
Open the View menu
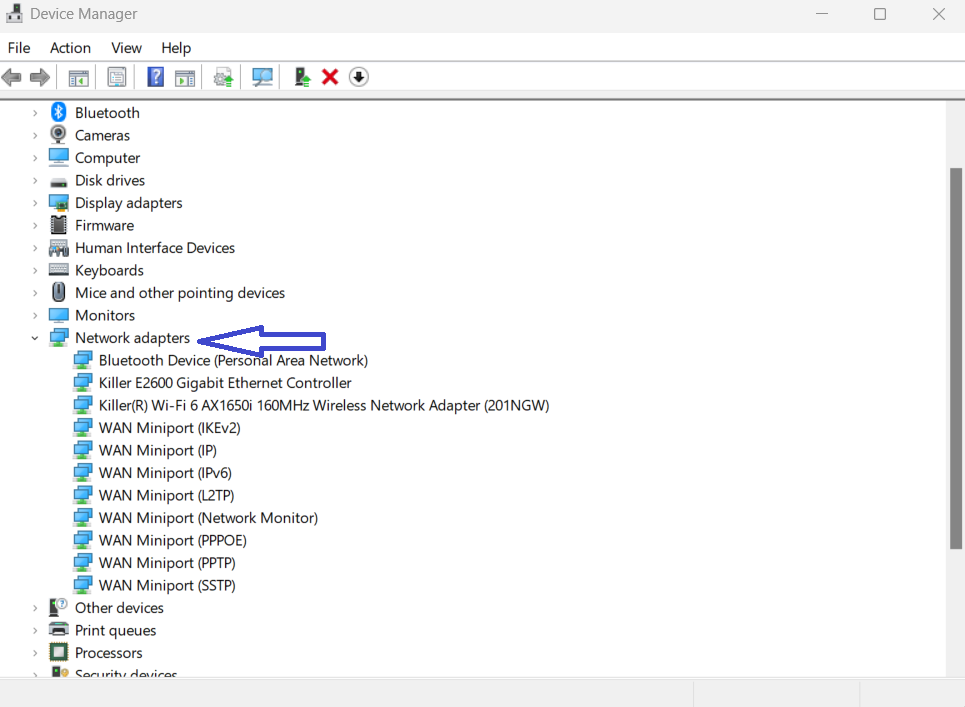pos(126,48)
